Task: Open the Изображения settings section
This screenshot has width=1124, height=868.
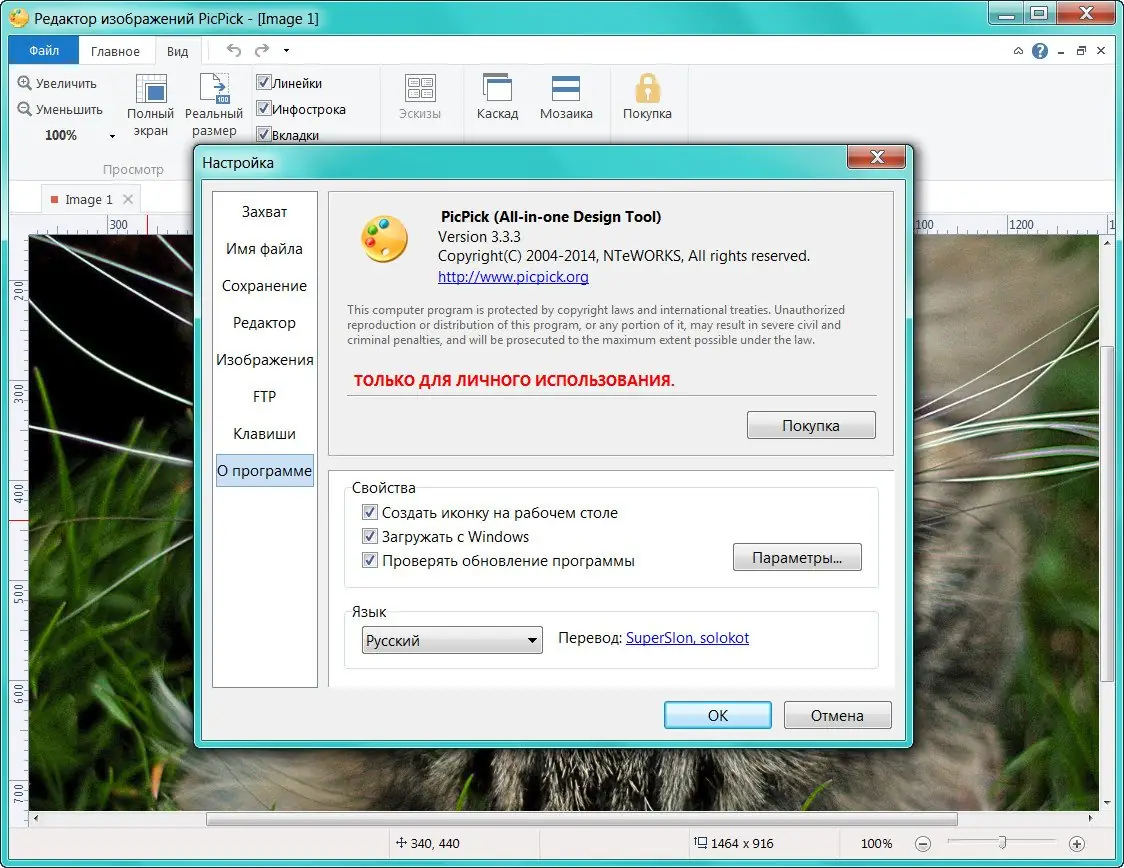Action: coord(265,360)
